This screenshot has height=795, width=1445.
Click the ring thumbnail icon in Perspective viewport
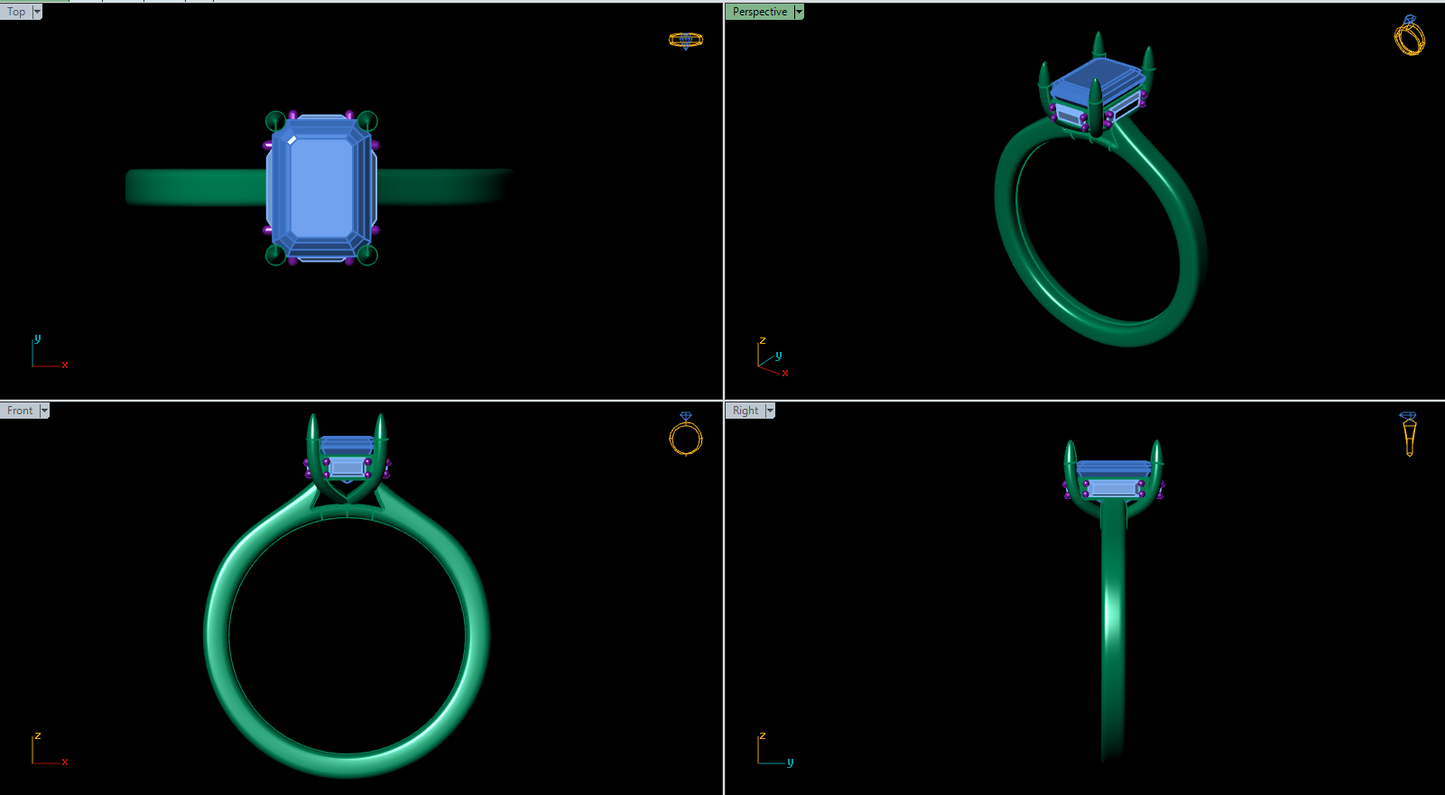tap(1409, 36)
